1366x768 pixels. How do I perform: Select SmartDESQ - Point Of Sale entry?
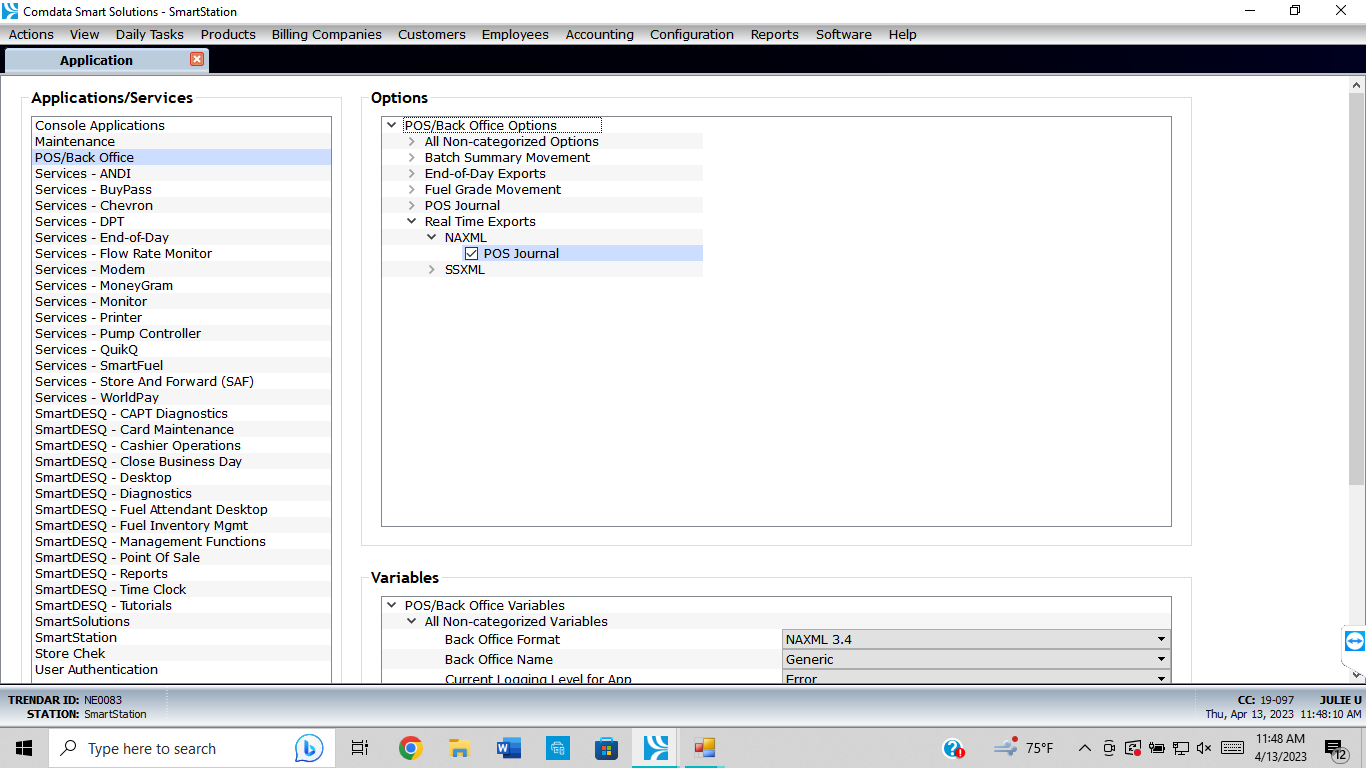coord(117,558)
